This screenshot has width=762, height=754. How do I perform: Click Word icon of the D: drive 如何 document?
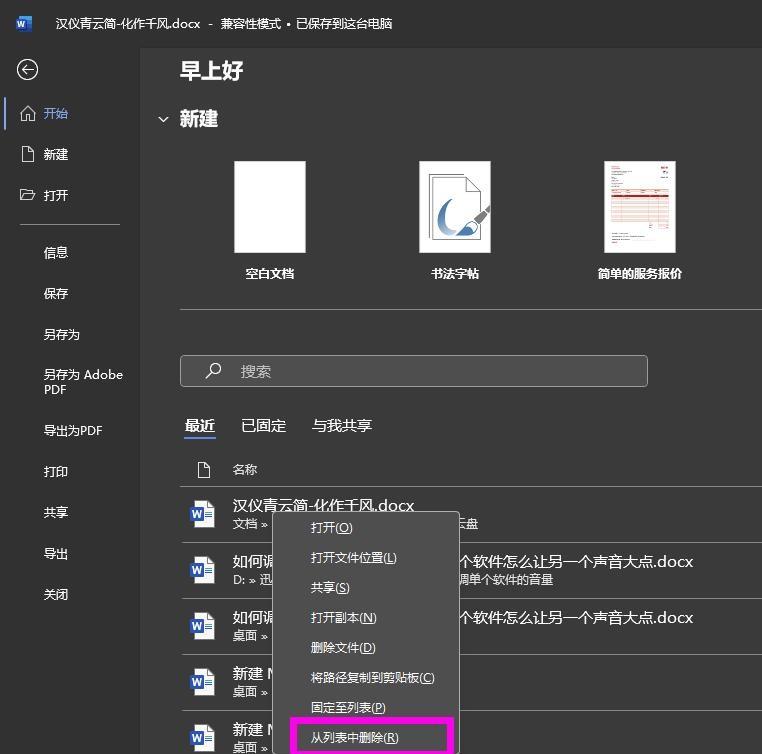coord(202,570)
